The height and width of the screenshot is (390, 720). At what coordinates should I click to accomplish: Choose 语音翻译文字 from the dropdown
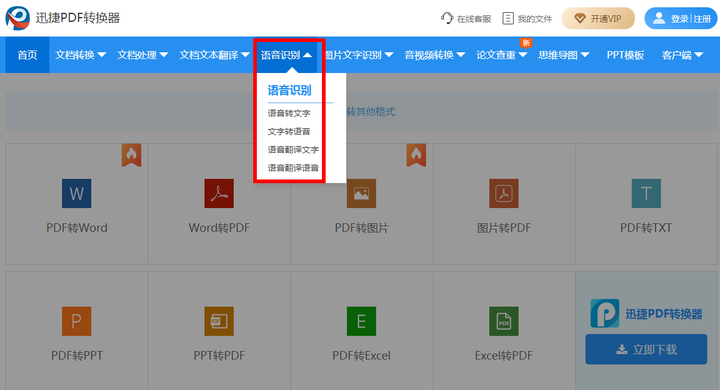click(x=293, y=150)
